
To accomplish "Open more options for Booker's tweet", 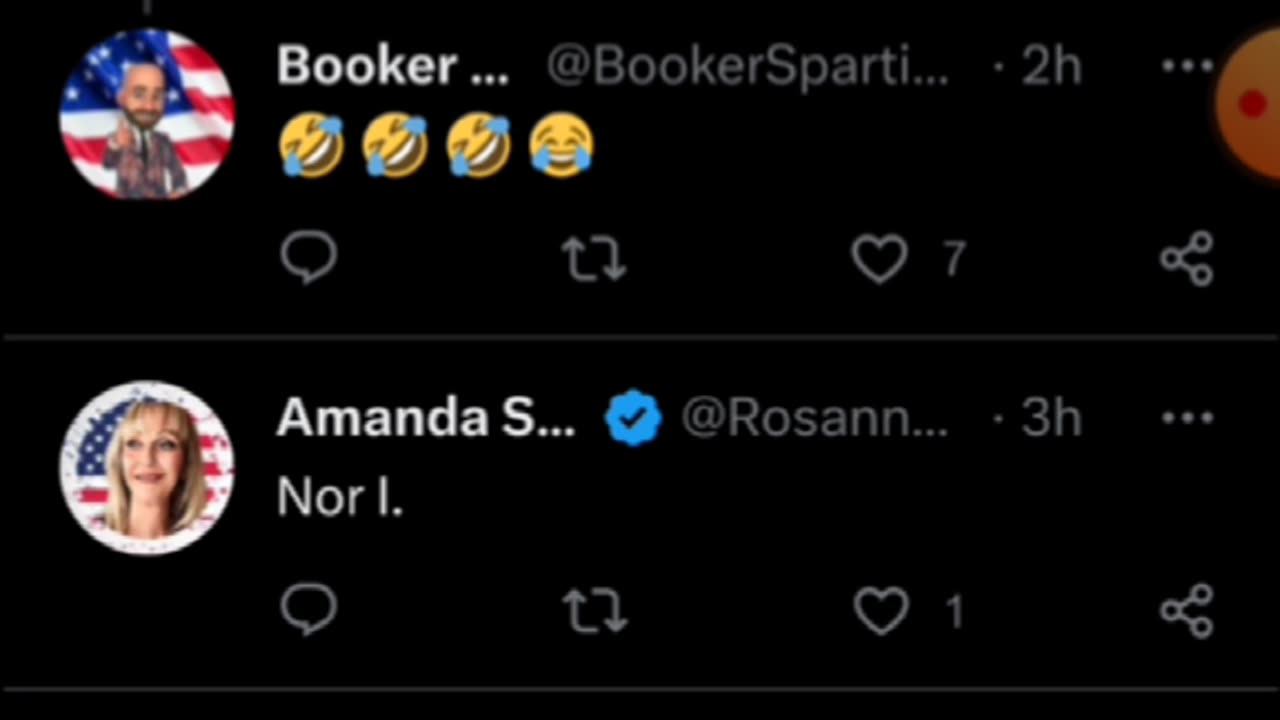I will (1187, 66).
